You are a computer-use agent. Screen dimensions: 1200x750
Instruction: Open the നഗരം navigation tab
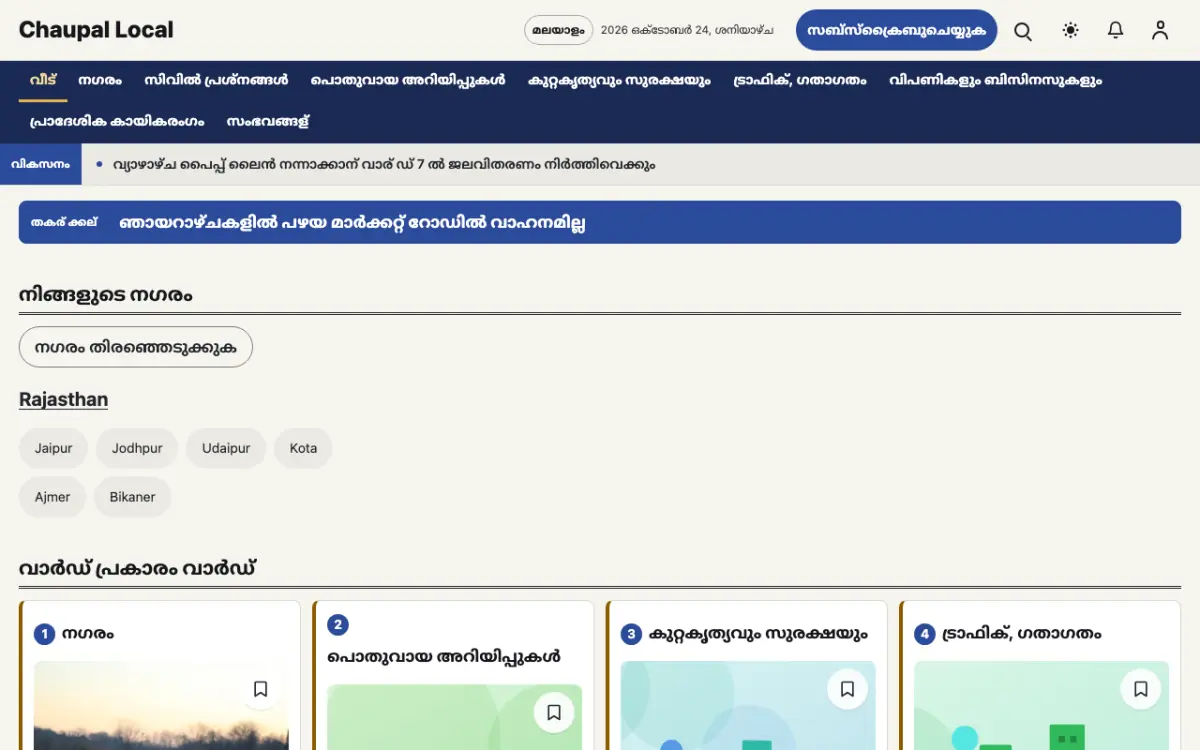pyautogui.click(x=100, y=81)
